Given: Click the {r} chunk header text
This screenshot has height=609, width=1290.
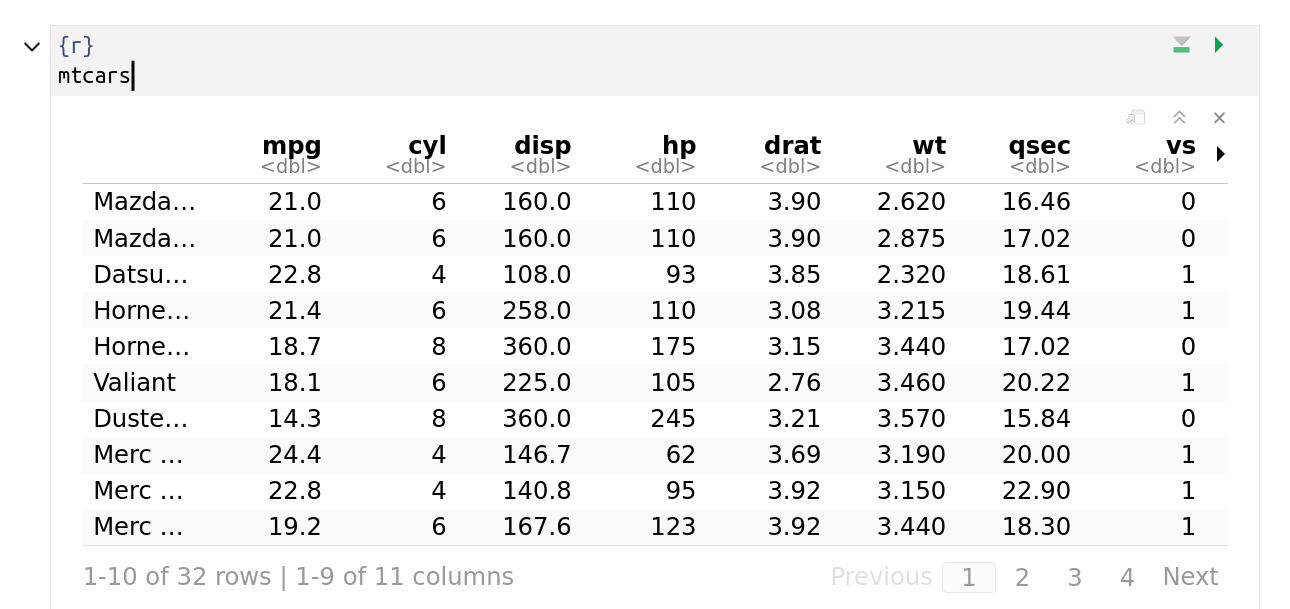Looking at the screenshot, I should 76,46.
